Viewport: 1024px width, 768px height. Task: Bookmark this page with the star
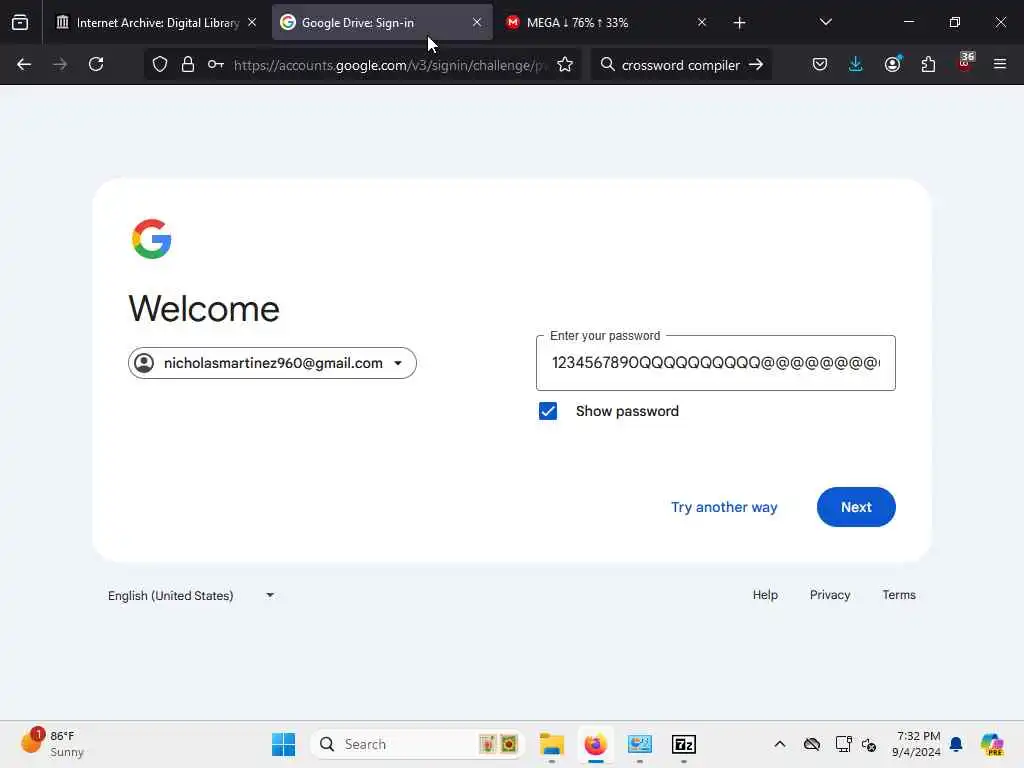(x=565, y=64)
